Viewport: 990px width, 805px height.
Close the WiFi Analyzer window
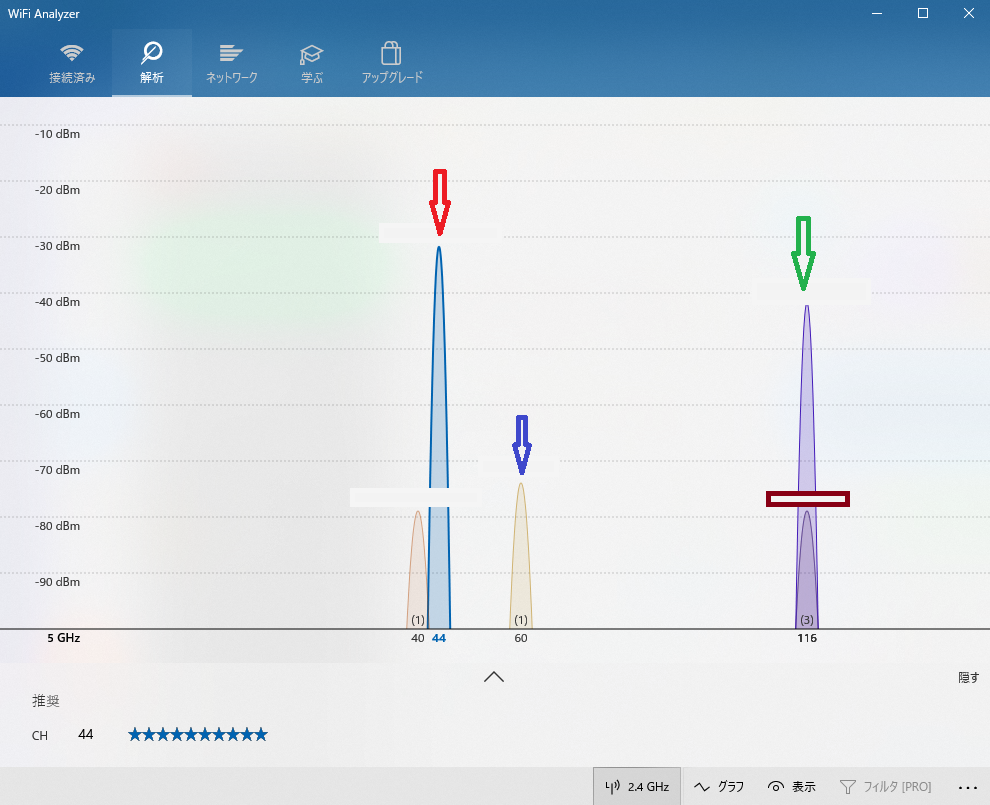coord(969,13)
